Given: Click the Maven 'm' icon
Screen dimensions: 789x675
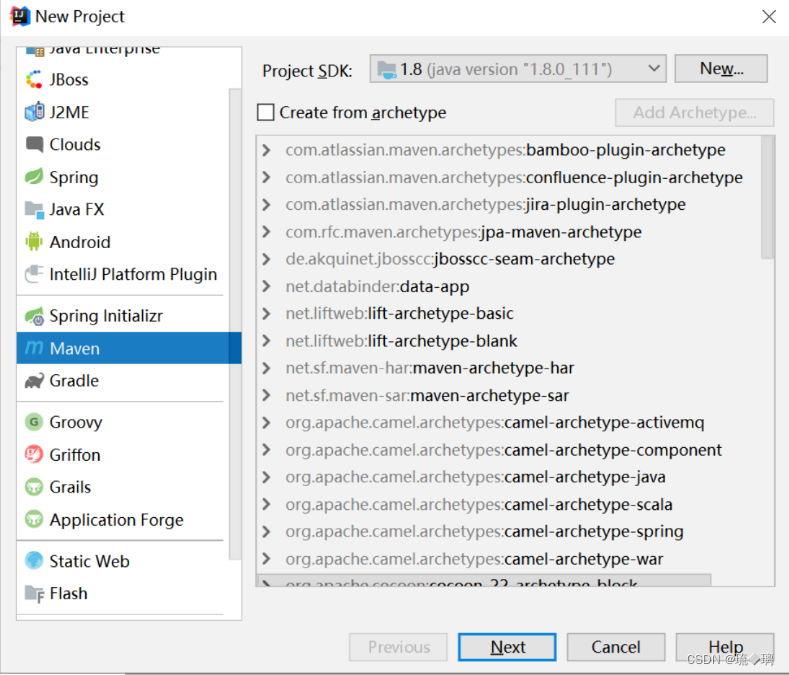Looking at the screenshot, I should pyautogui.click(x=34, y=348).
